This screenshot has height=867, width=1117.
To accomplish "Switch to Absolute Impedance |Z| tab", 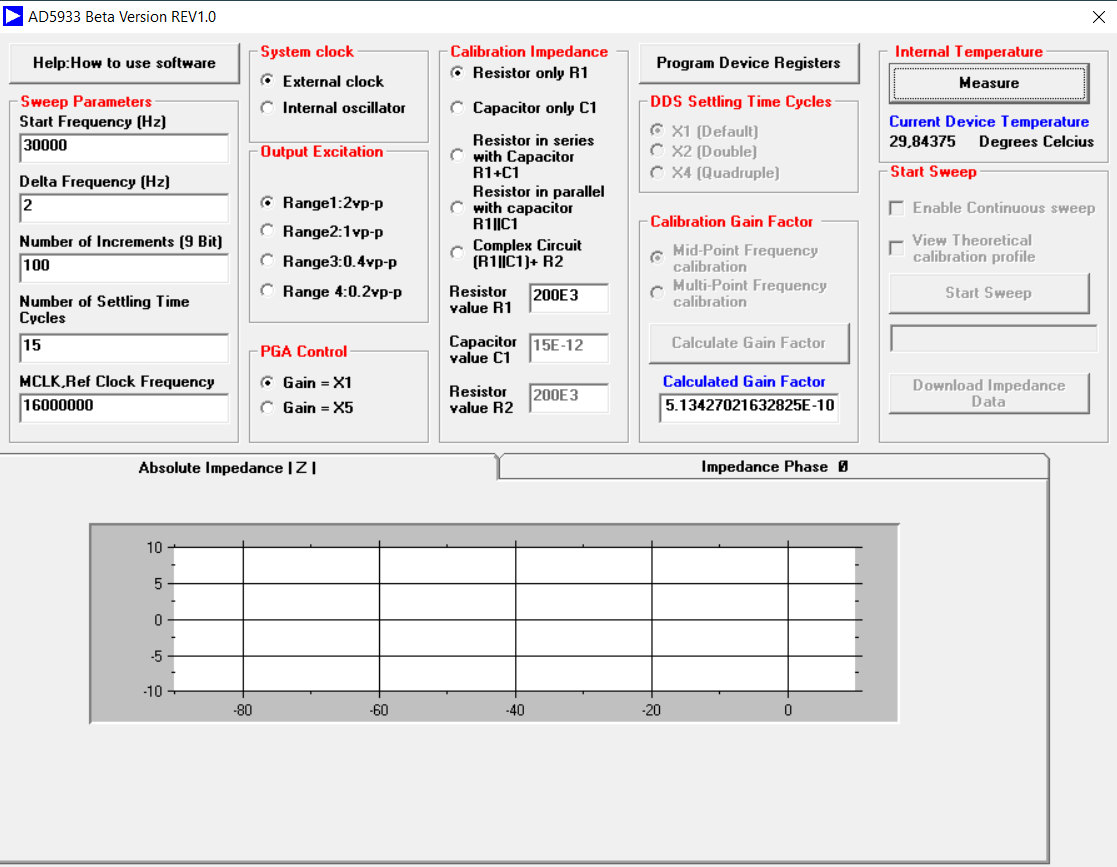I will pos(248,467).
